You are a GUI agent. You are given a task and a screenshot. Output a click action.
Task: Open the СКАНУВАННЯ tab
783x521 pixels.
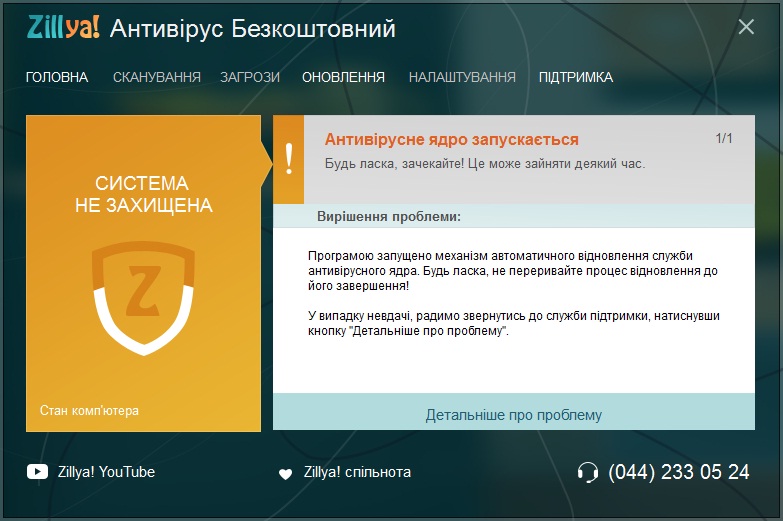pyautogui.click(x=156, y=77)
